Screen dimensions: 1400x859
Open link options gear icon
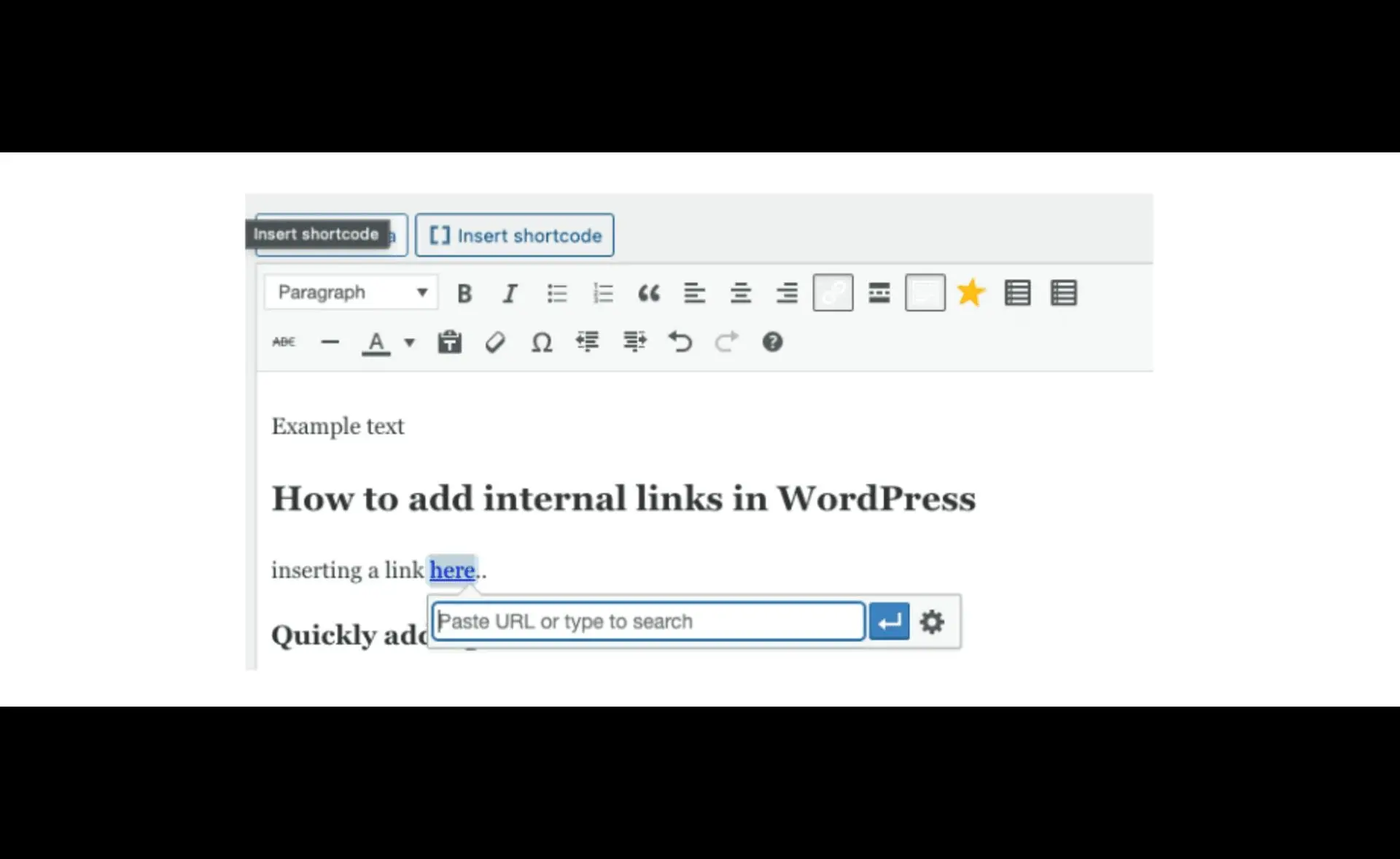click(932, 622)
